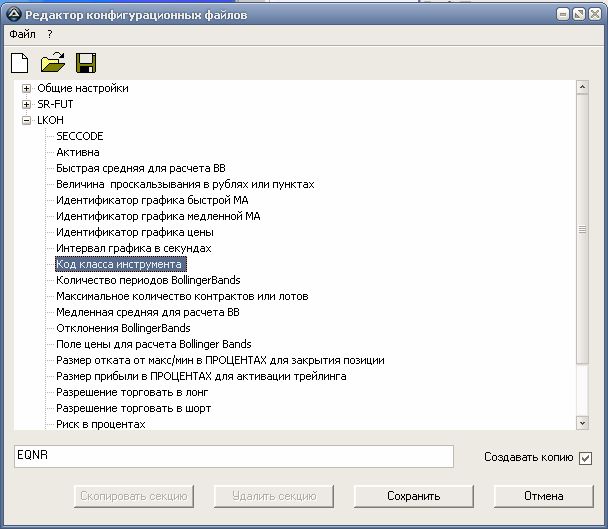Select Количество периодов BollingerBands
Viewport: 608px width, 529px height.
tap(148, 280)
